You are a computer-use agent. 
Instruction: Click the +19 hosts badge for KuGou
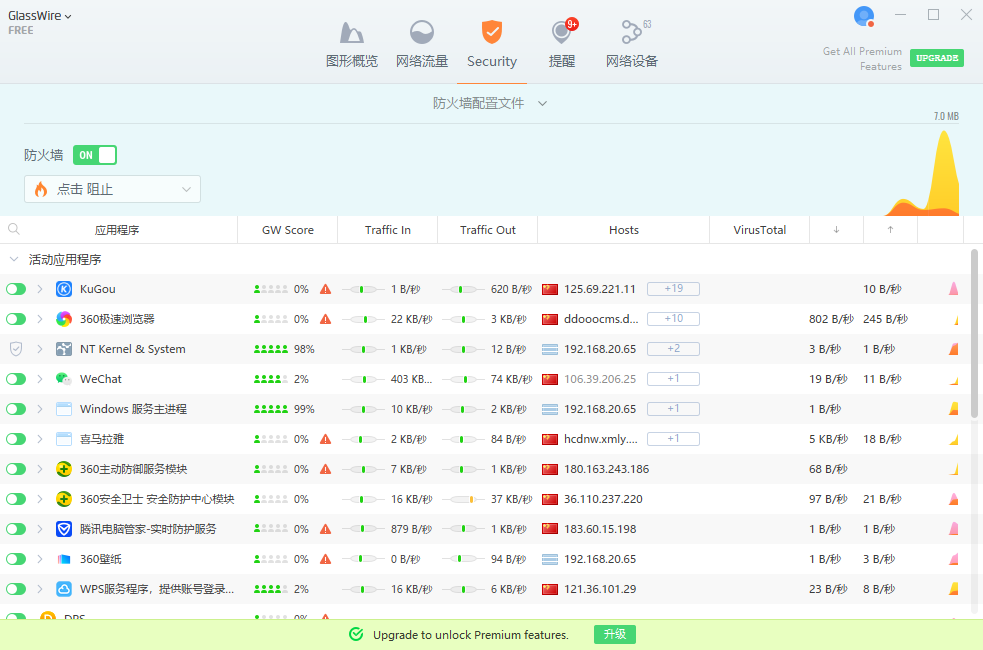coord(673,289)
